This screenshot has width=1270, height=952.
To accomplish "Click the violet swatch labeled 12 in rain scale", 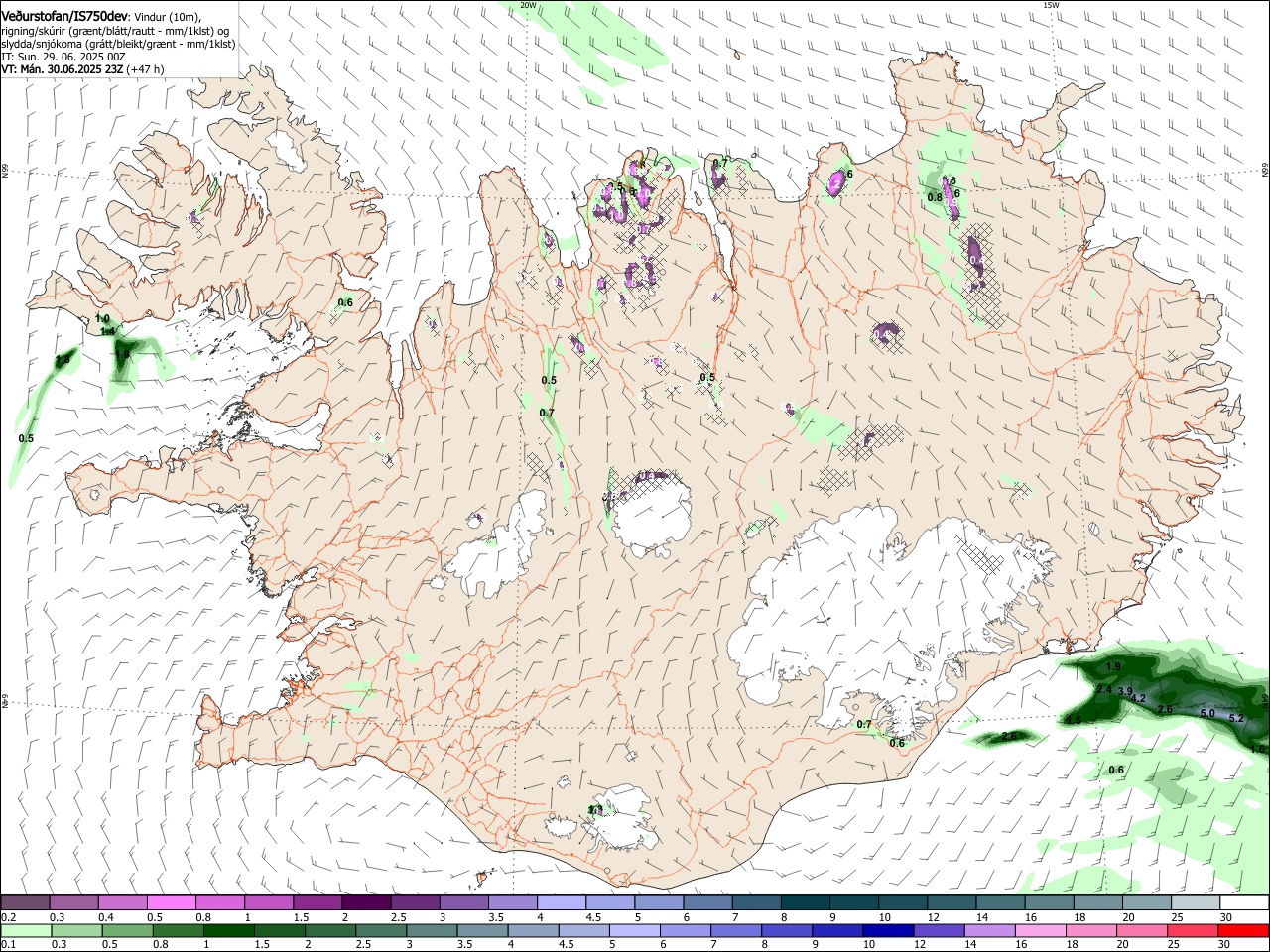I will tap(940, 931).
